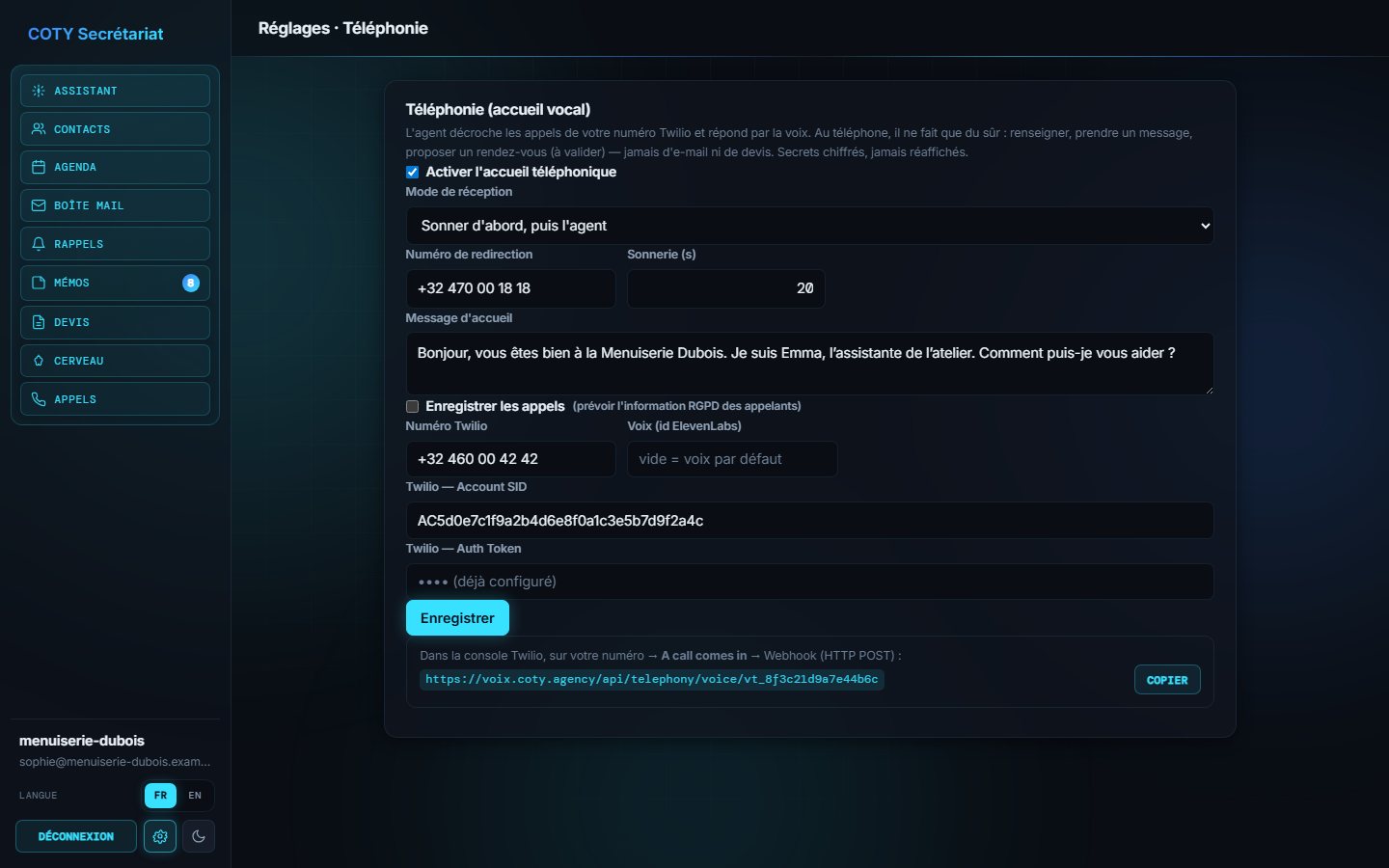The width and height of the screenshot is (1389, 868).
Task: Switch language to EN
Action: point(195,796)
